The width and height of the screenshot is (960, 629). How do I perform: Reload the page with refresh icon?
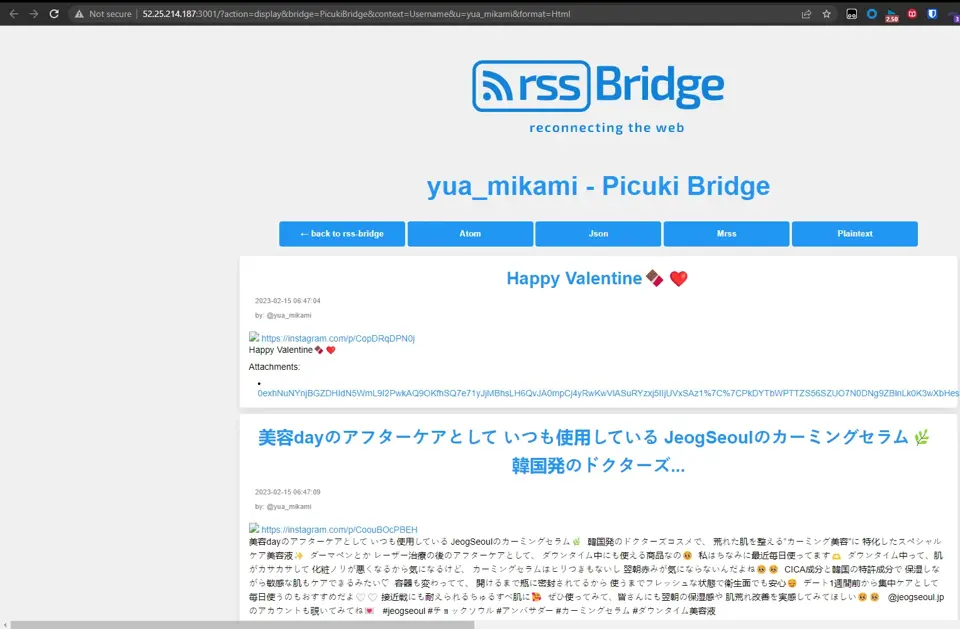click(54, 13)
